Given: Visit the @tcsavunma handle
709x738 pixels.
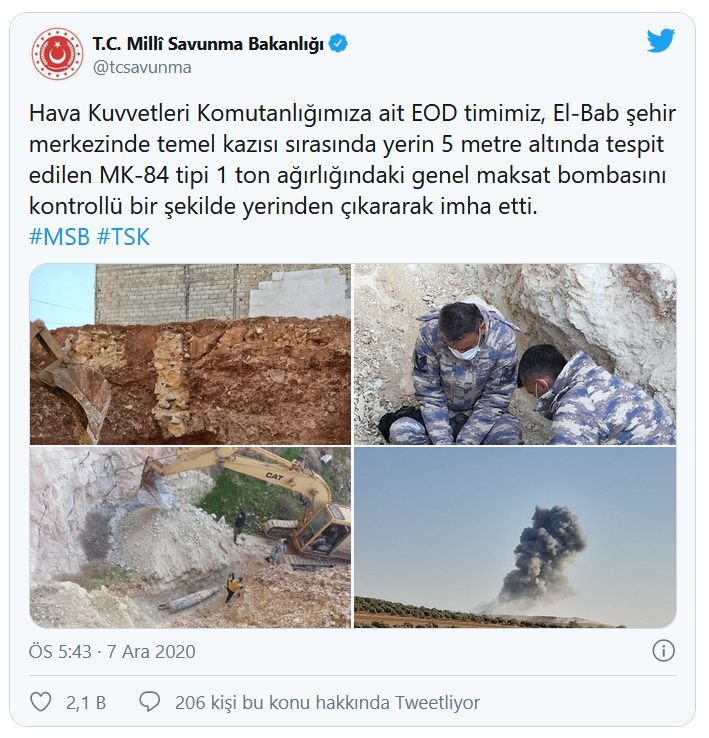Looking at the screenshot, I should [142, 67].
